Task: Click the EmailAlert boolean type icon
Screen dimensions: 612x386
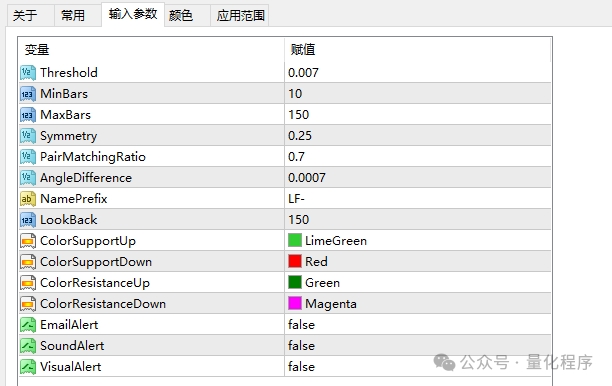Action: click(28, 325)
